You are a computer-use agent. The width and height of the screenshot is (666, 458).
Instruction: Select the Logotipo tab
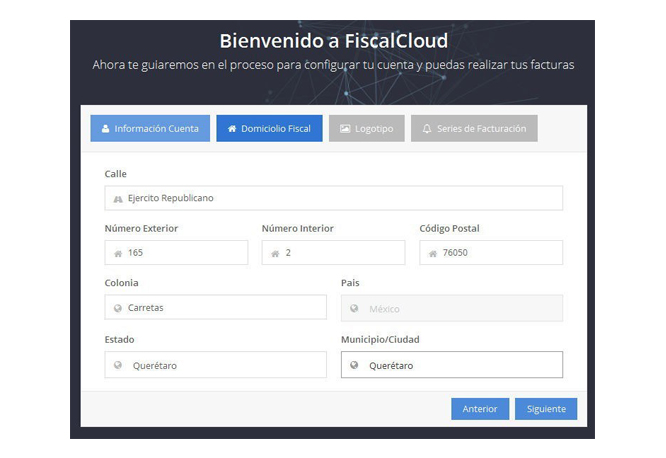[x=367, y=128]
